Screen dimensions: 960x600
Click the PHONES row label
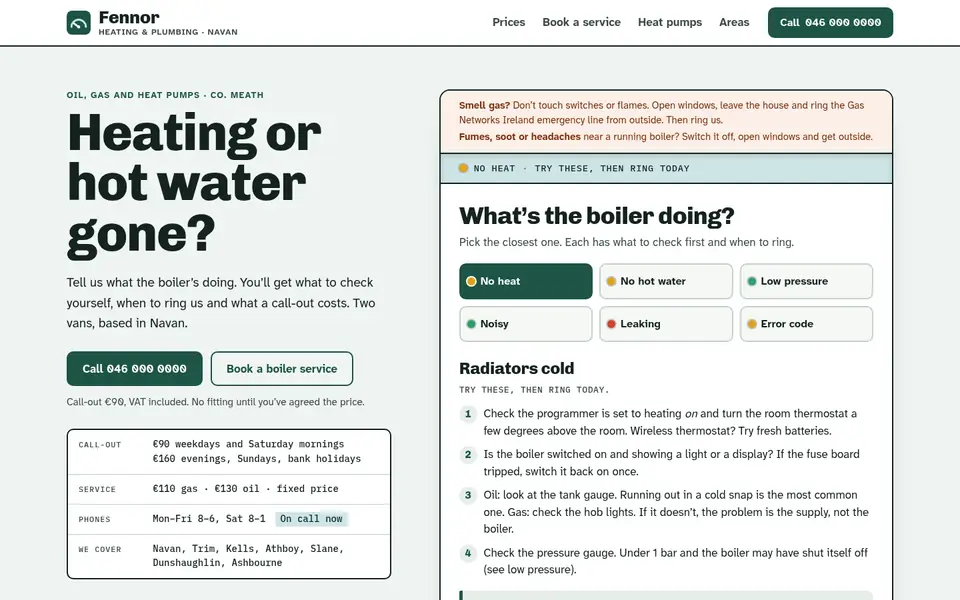click(x=94, y=519)
